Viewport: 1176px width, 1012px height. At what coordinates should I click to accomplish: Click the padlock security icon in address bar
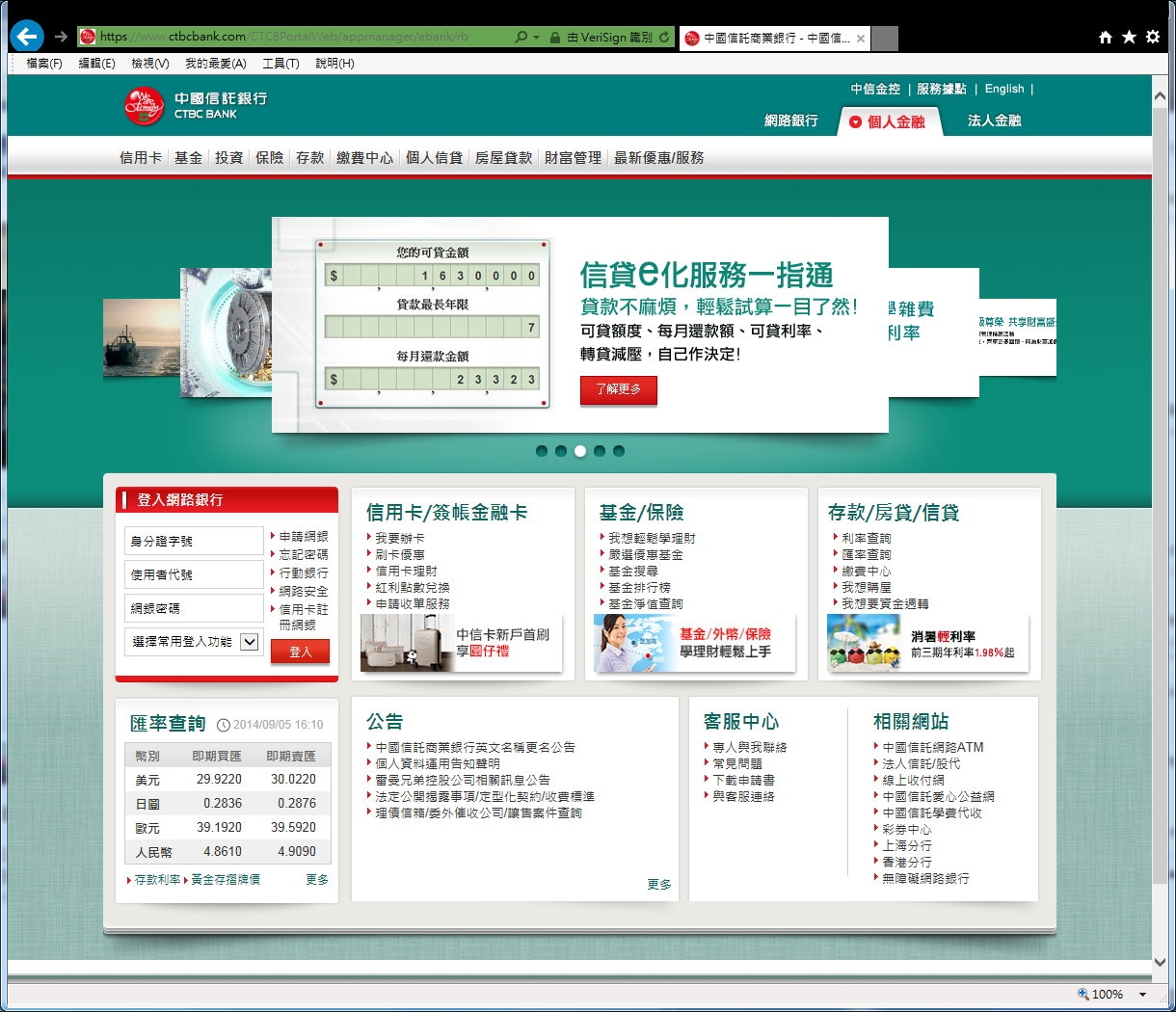tap(555, 38)
